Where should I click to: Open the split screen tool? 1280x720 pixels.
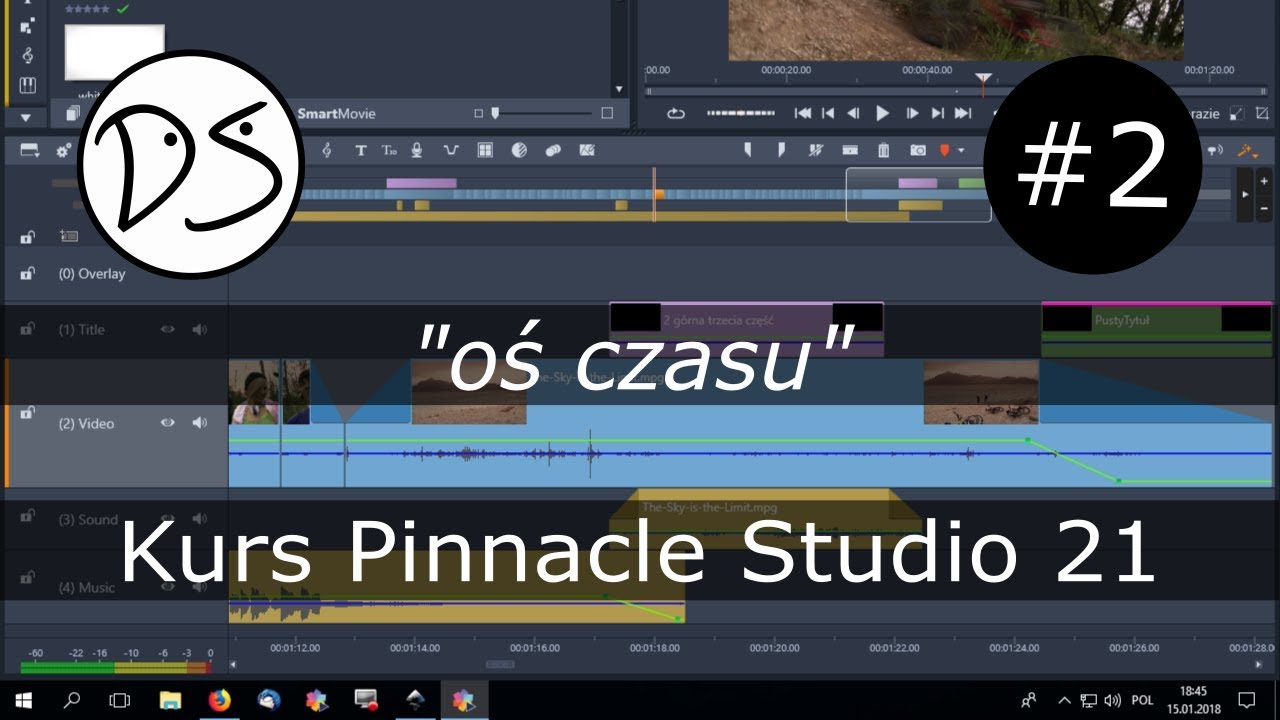pos(587,150)
